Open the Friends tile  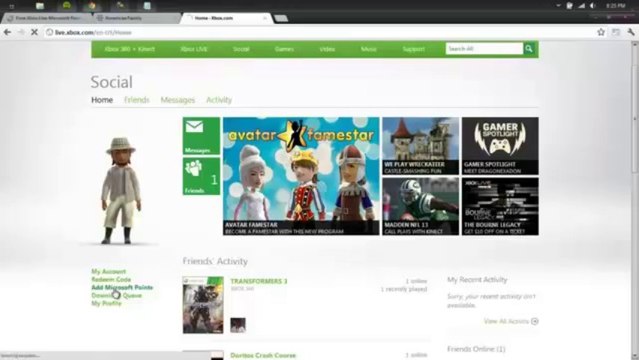coord(201,176)
